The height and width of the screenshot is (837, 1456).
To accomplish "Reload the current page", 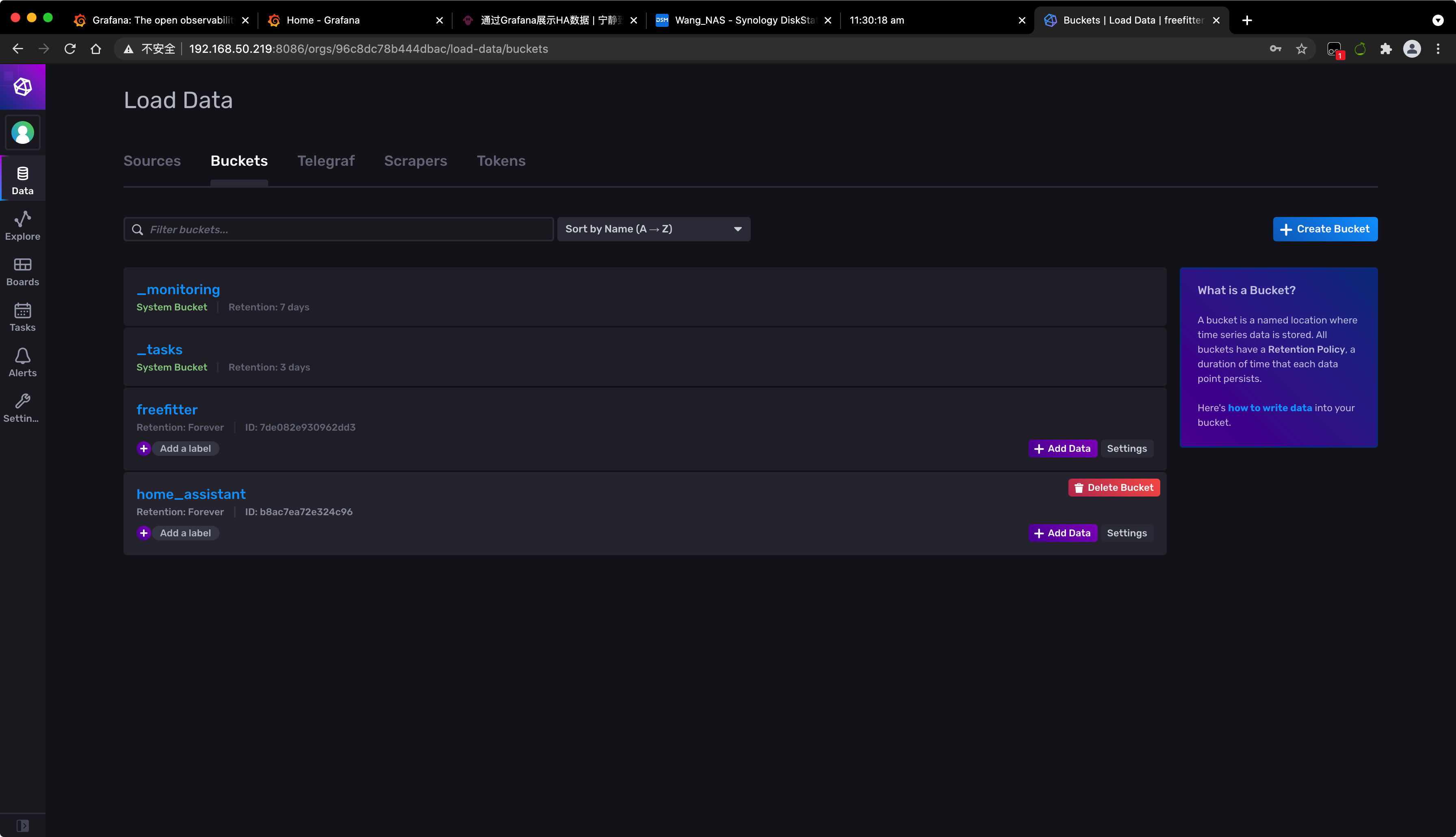I will click(x=70, y=49).
